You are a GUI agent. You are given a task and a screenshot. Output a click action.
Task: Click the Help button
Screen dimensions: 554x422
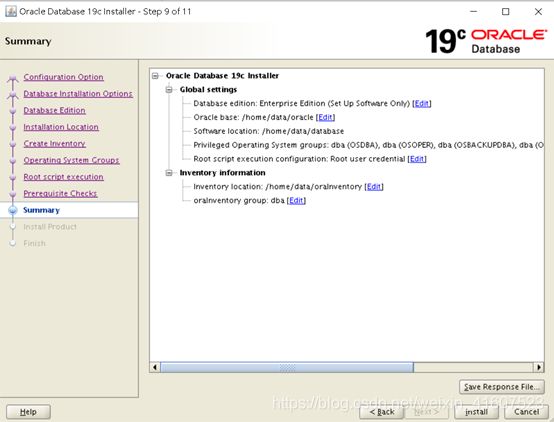tap(28, 412)
